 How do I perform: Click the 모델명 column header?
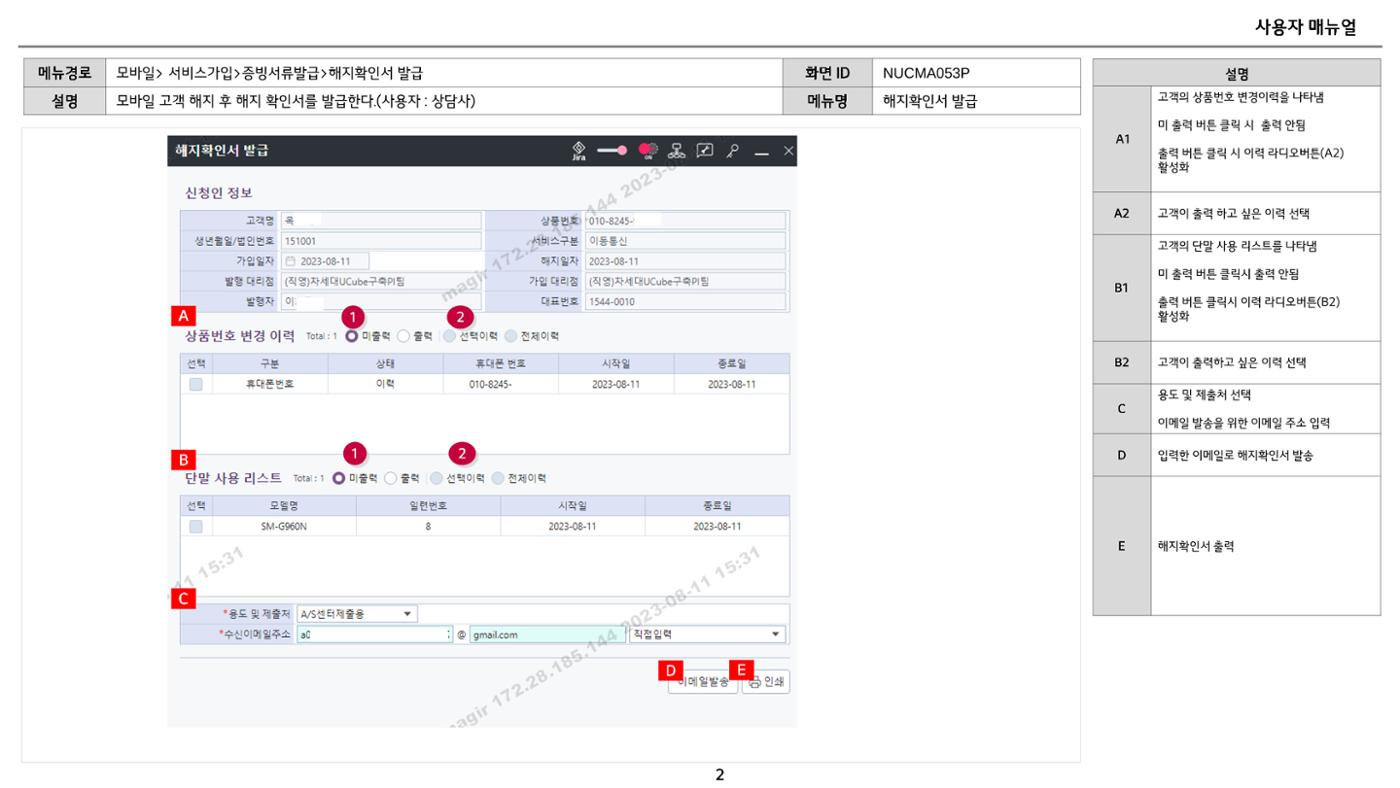[x=284, y=506]
